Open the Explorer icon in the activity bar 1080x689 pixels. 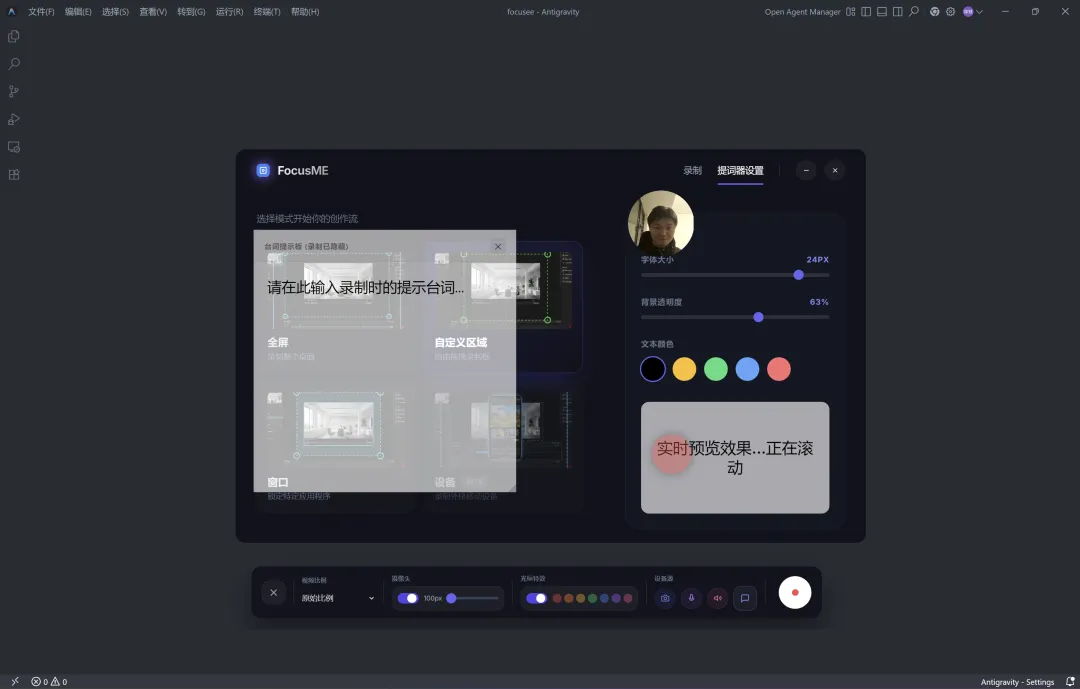13,37
